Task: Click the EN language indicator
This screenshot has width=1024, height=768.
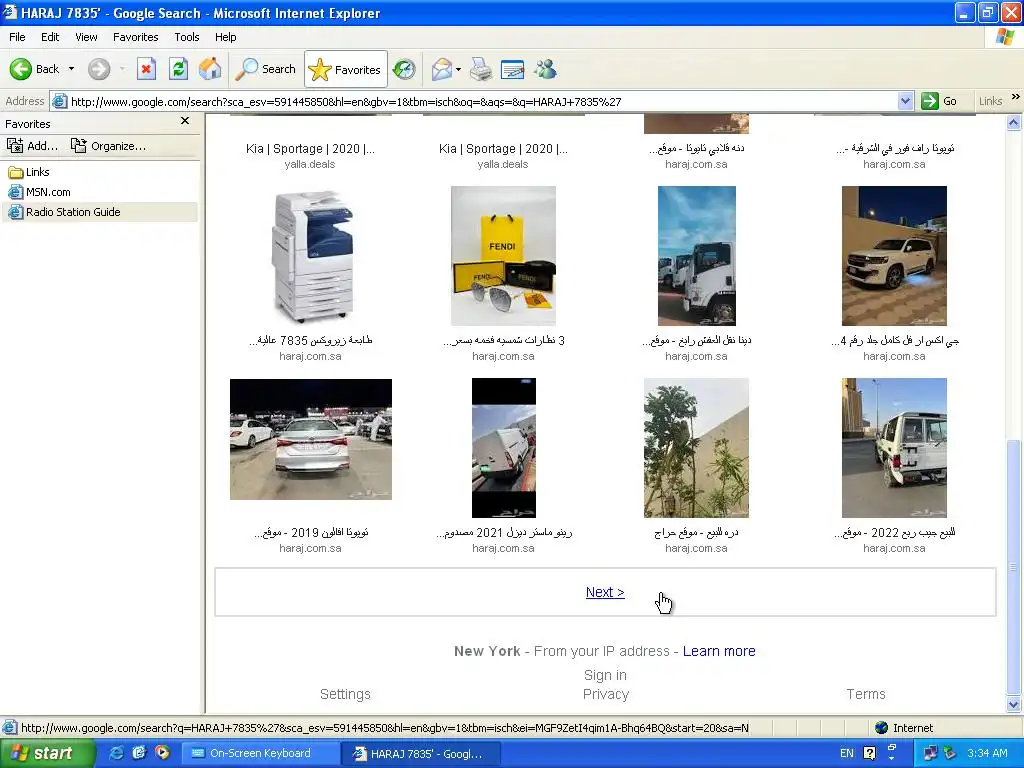Action: (846, 753)
